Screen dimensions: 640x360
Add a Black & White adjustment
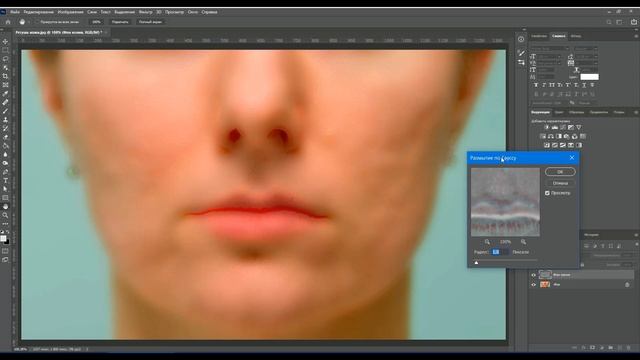coord(559,136)
